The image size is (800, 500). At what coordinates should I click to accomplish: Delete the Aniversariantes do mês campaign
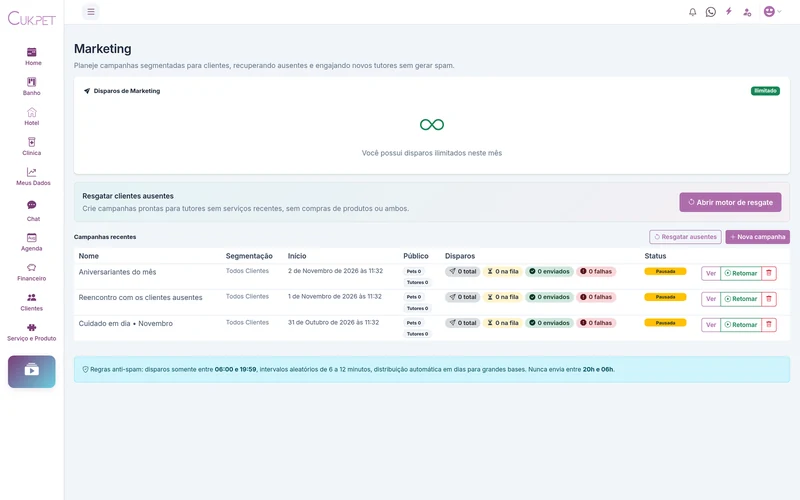(769, 273)
